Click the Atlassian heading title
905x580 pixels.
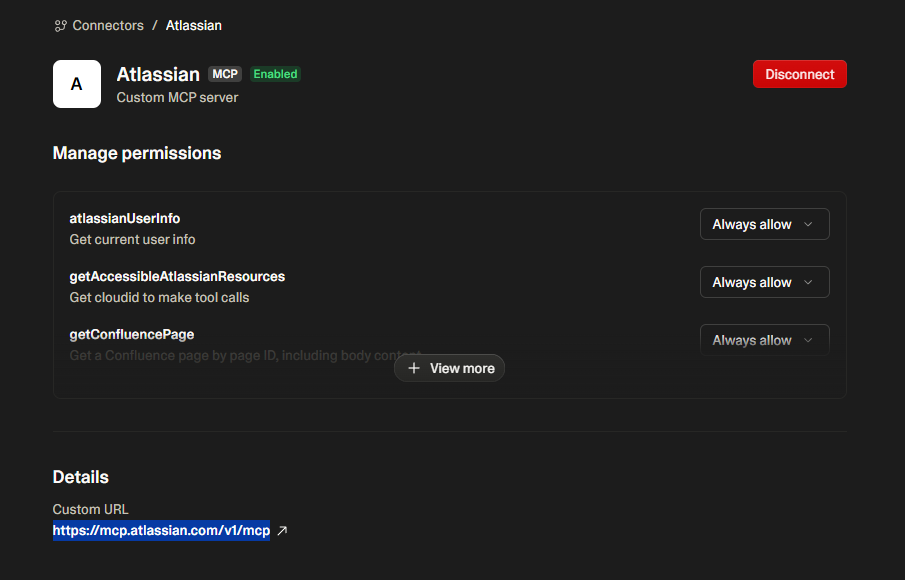pos(158,74)
